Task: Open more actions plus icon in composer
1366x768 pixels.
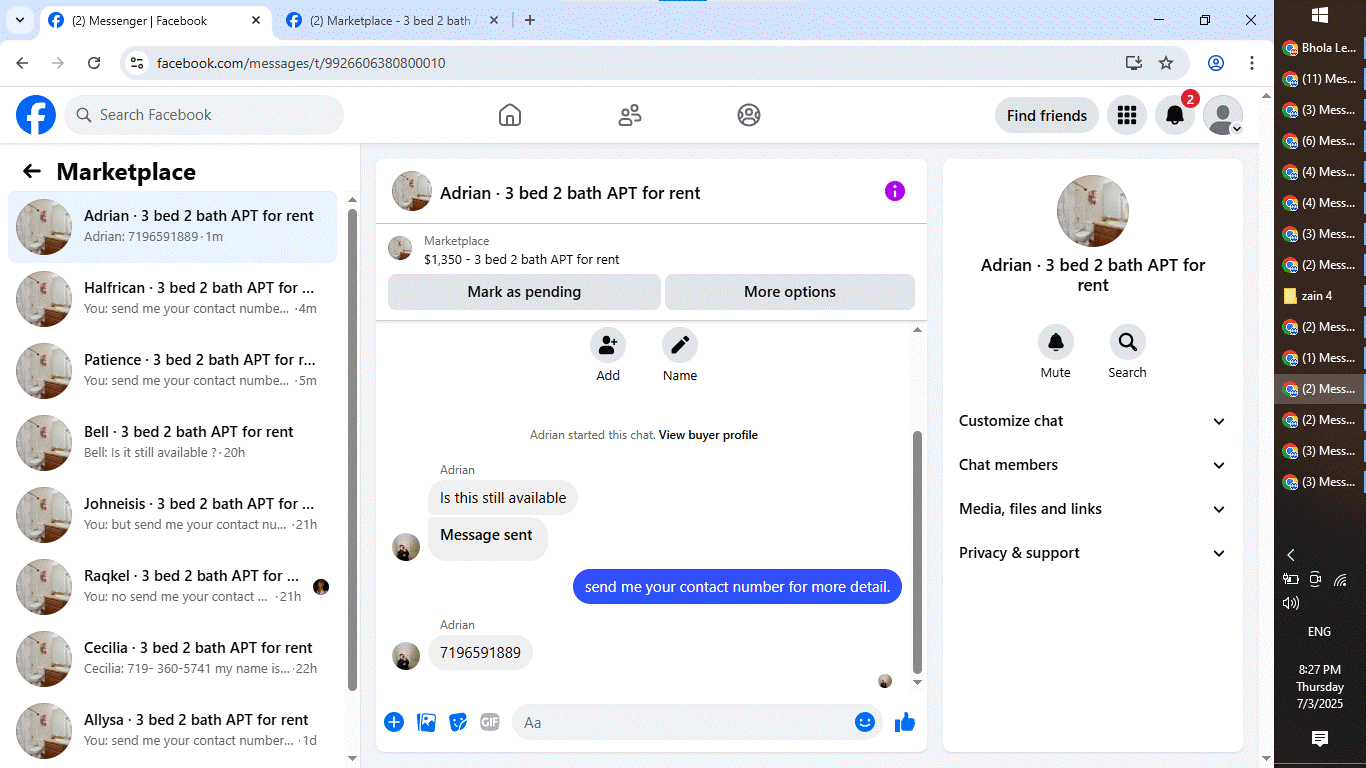Action: click(x=394, y=722)
